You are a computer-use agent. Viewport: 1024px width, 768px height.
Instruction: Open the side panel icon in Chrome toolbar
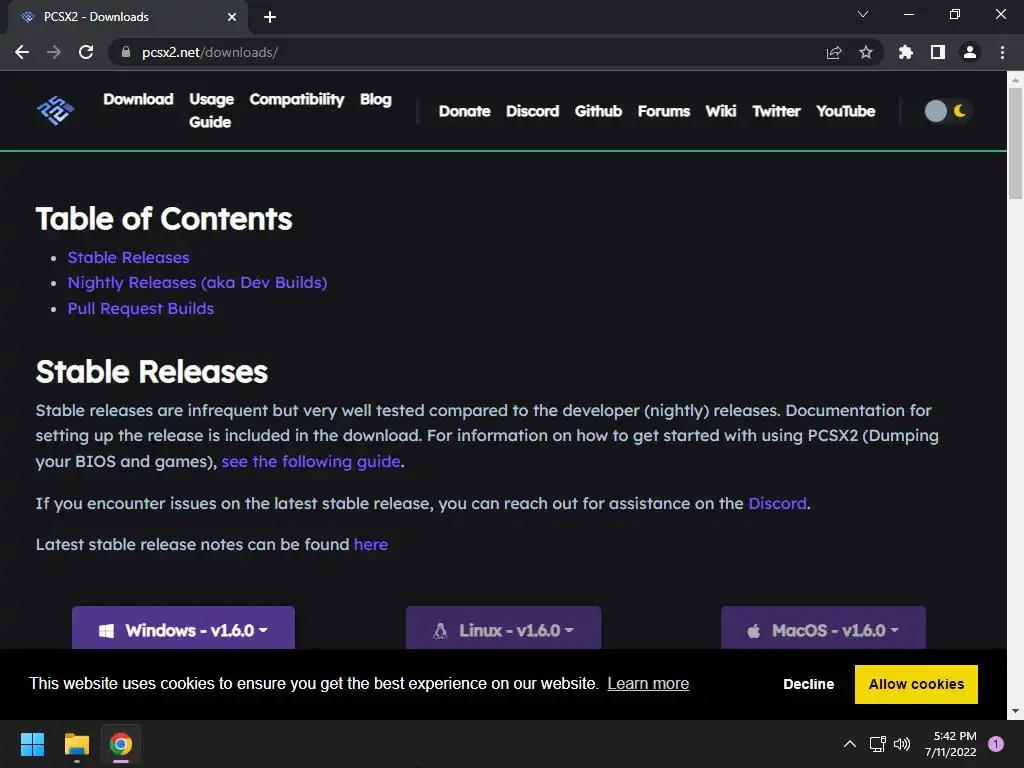click(x=938, y=52)
